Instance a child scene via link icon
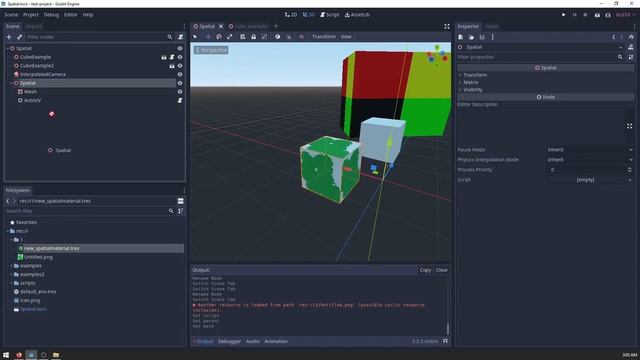The image size is (640, 360). point(19,37)
